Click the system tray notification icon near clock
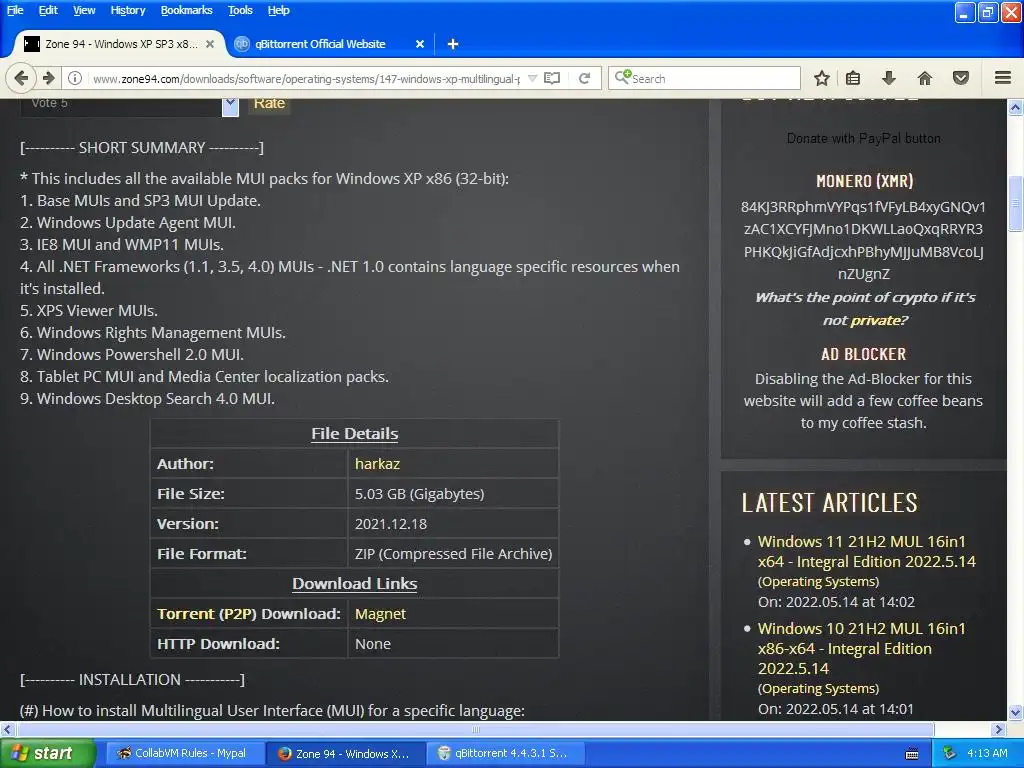 coord(949,753)
